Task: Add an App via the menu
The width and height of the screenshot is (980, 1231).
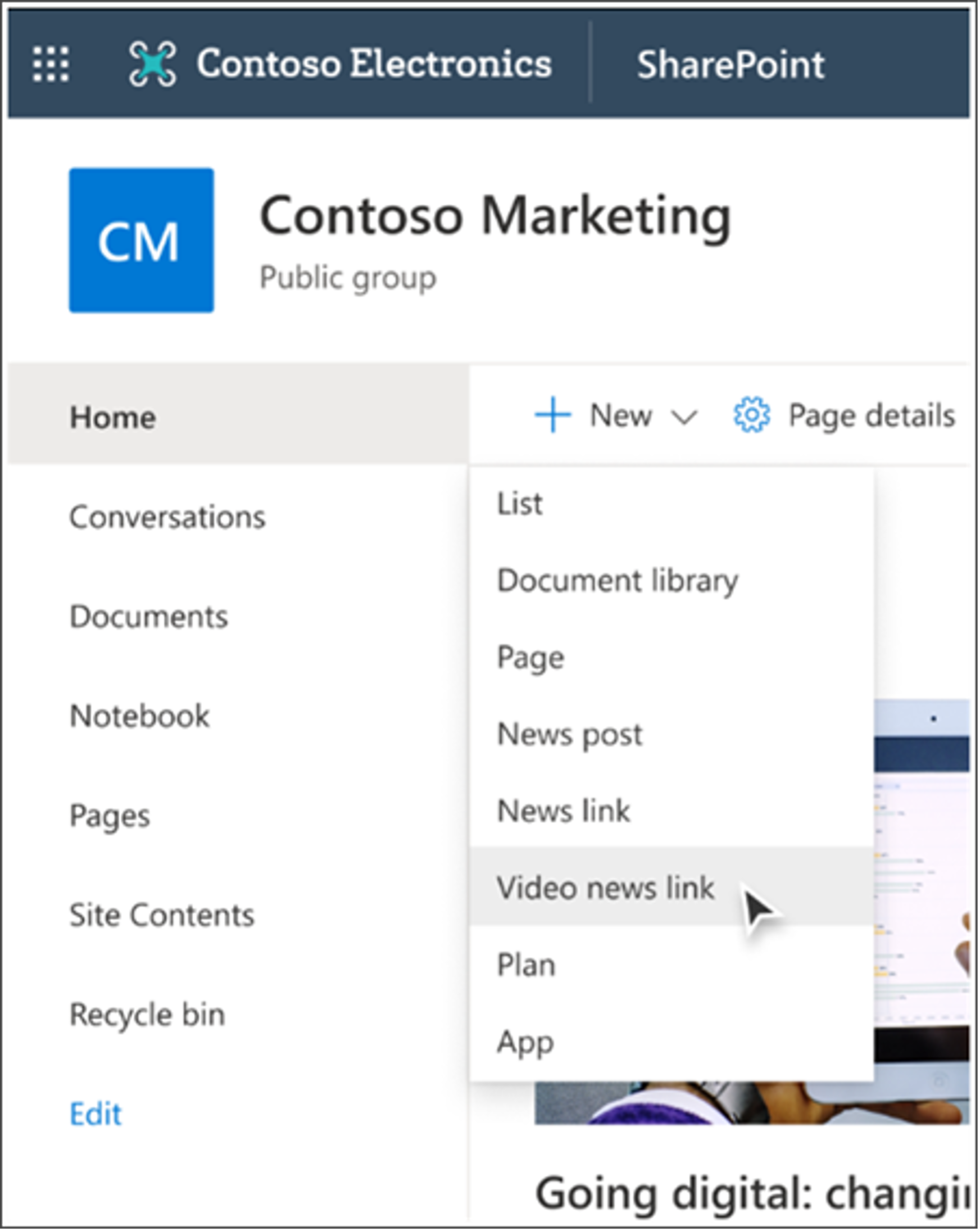Action: [525, 1042]
